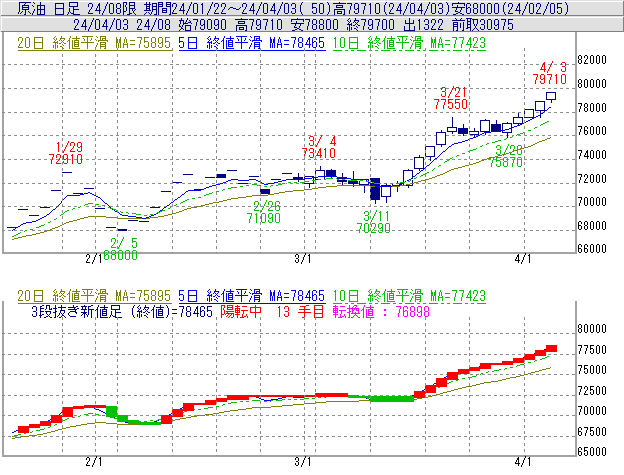Select 10日 終値平滑 legend in candlestick chart
Viewport: 624px width, 475px height.
409,43
